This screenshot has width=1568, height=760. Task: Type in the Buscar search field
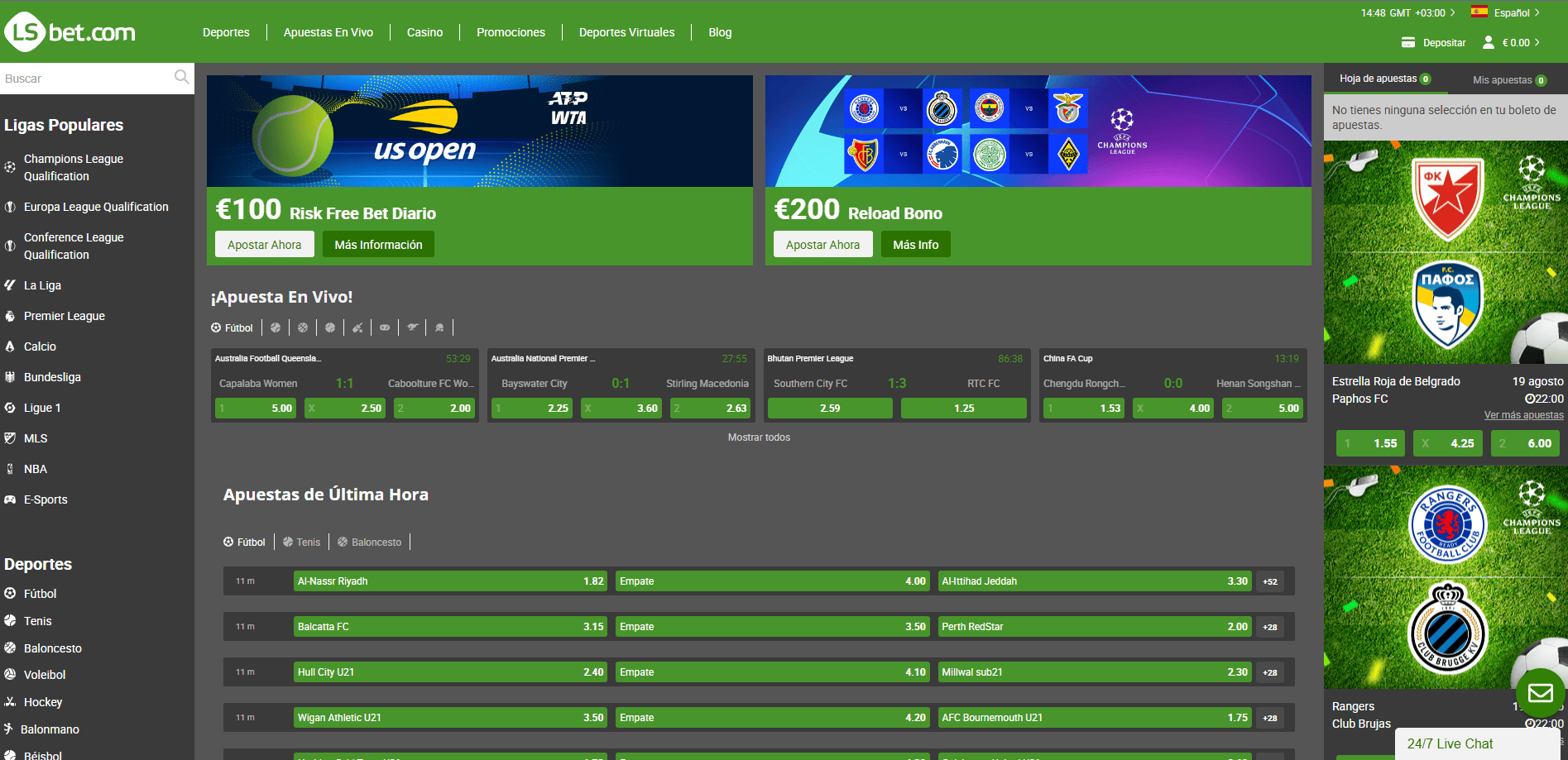(x=83, y=78)
